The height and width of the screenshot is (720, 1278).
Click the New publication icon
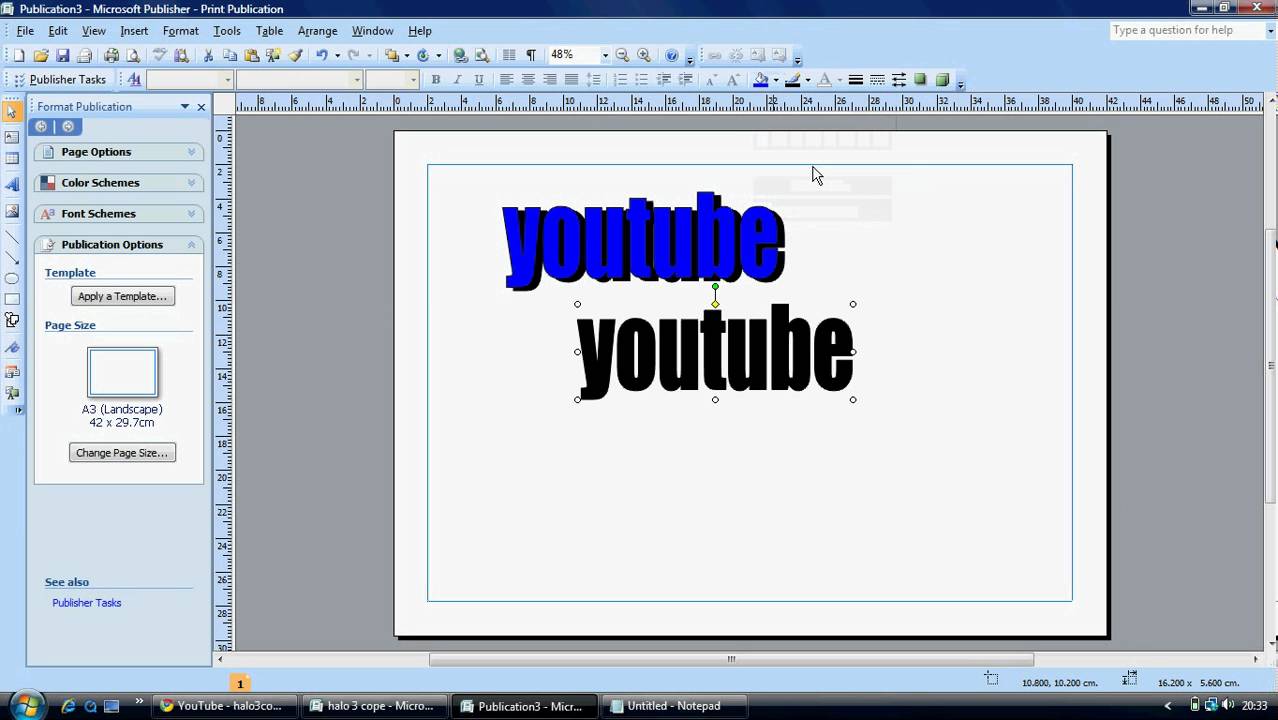coord(18,56)
